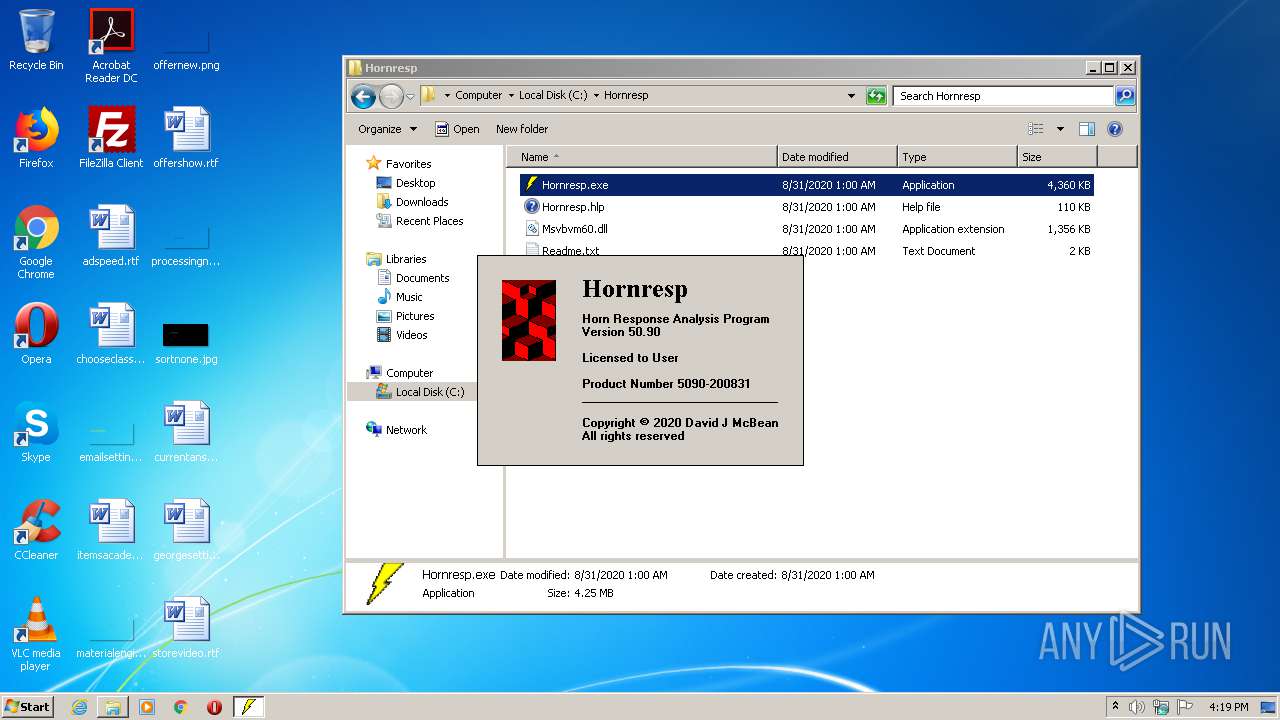The height and width of the screenshot is (720, 1280).
Task: Open Explorer help question-mark button
Action: [1115, 129]
